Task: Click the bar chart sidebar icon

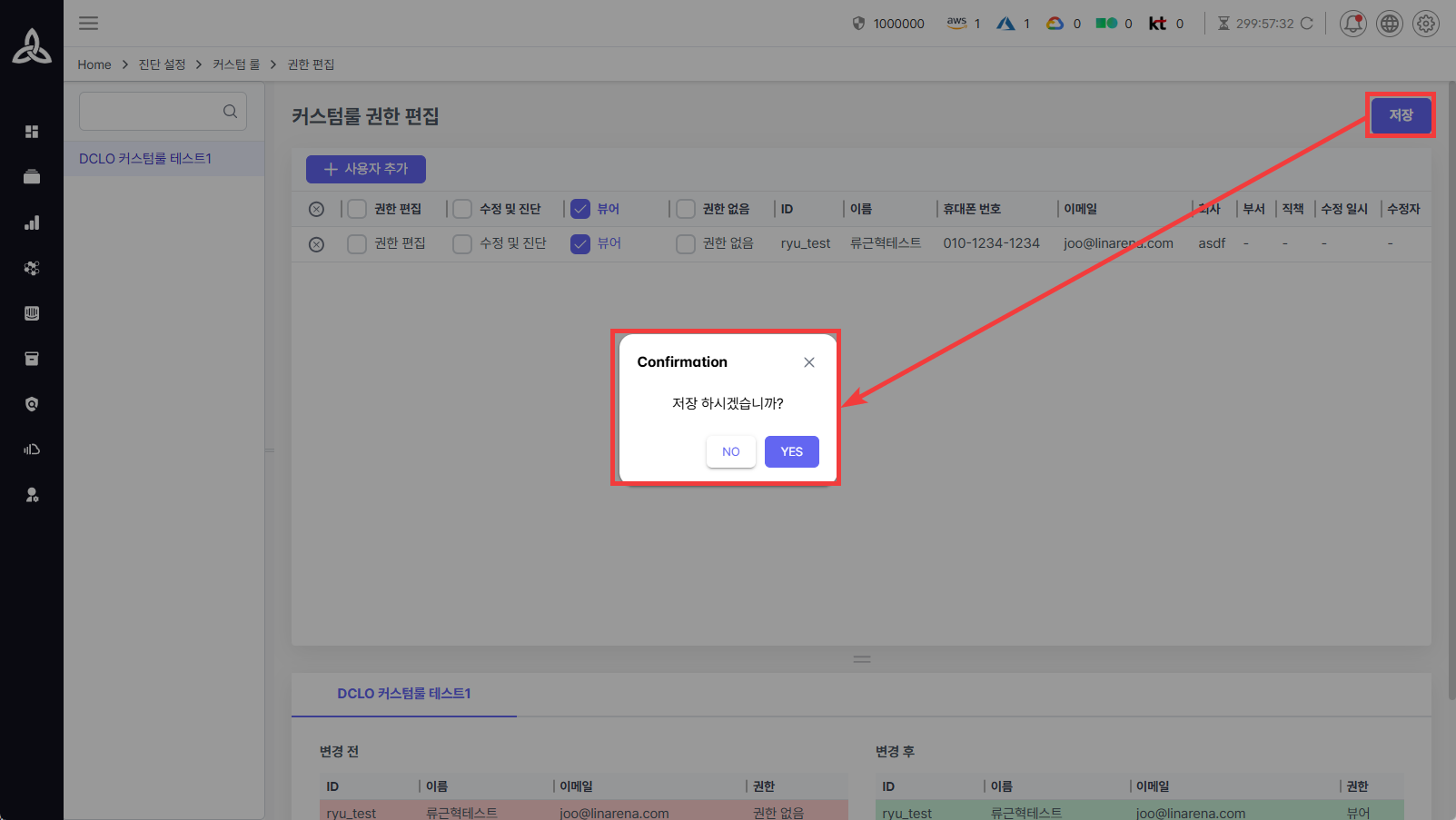Action: pos(32,222)
